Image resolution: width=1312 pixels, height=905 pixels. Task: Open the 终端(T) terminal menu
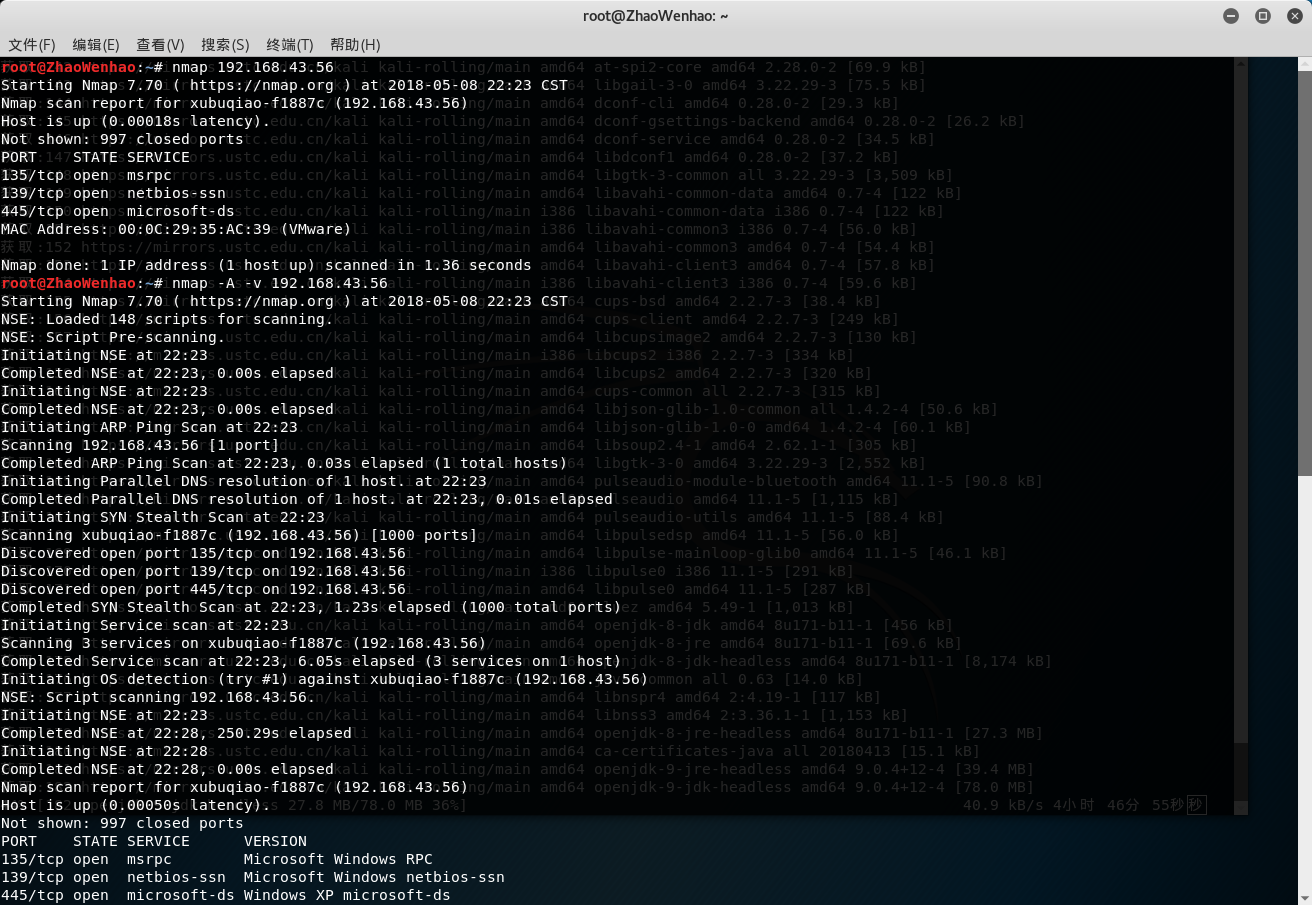pyautogui.click(x=290, y=45)
